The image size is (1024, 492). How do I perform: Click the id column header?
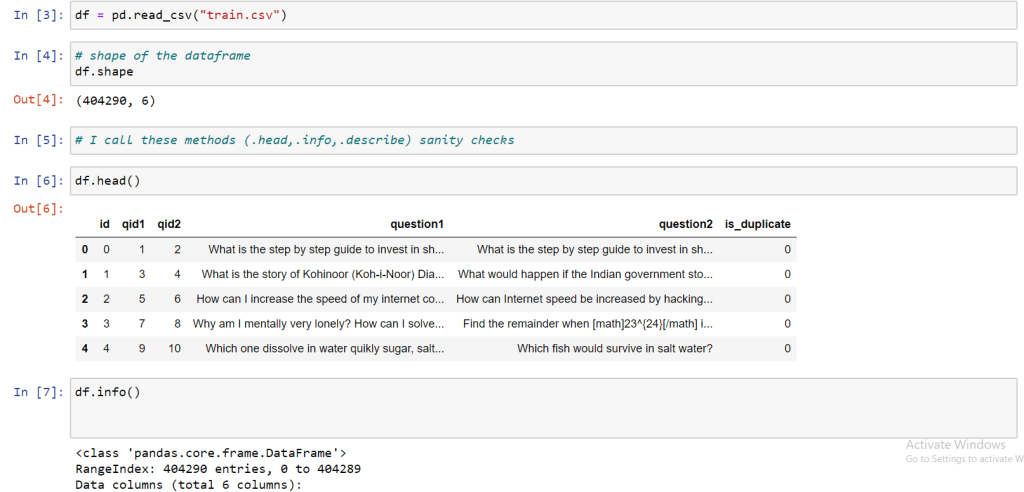pyautogui.click(x=104, y=225)
